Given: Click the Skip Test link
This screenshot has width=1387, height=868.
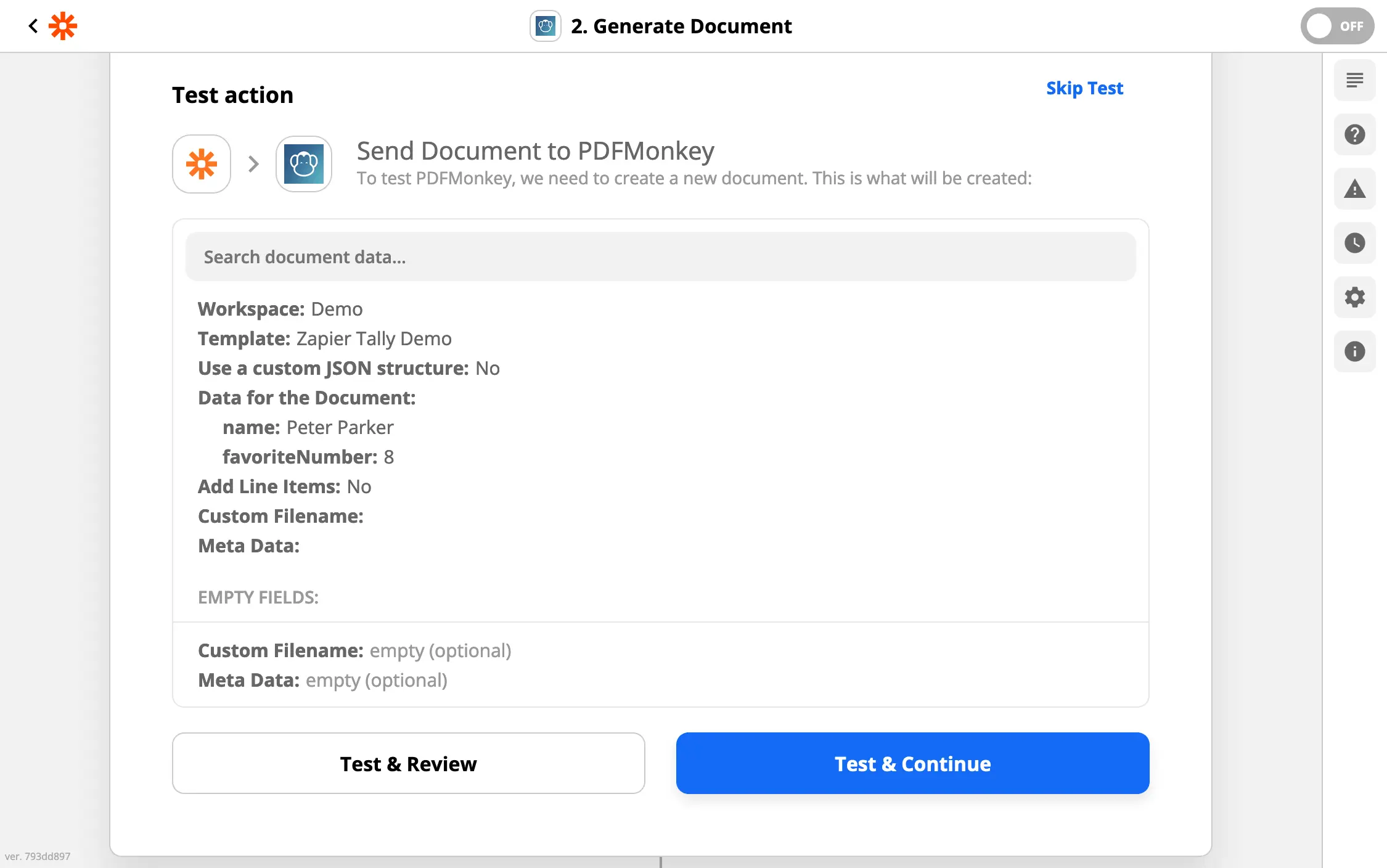Looking at the screenshot, I should pos(1084,88).
